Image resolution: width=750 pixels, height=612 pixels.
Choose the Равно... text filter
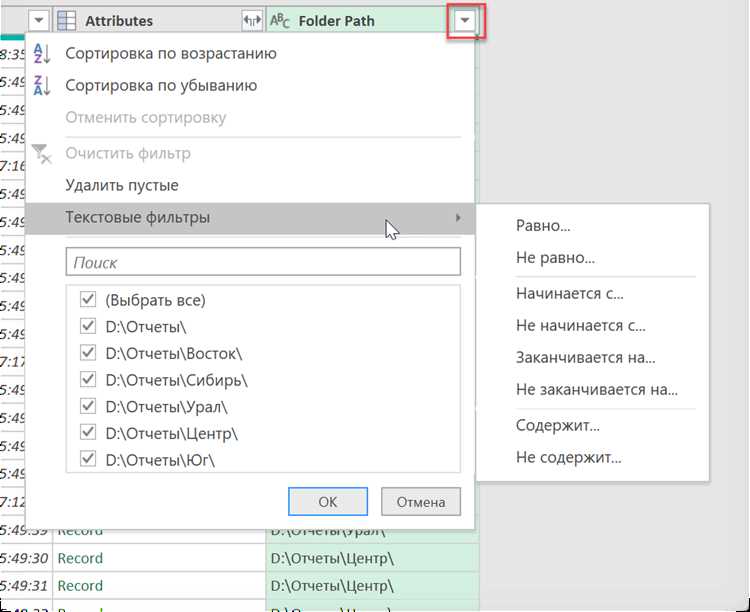pos(543,225)
